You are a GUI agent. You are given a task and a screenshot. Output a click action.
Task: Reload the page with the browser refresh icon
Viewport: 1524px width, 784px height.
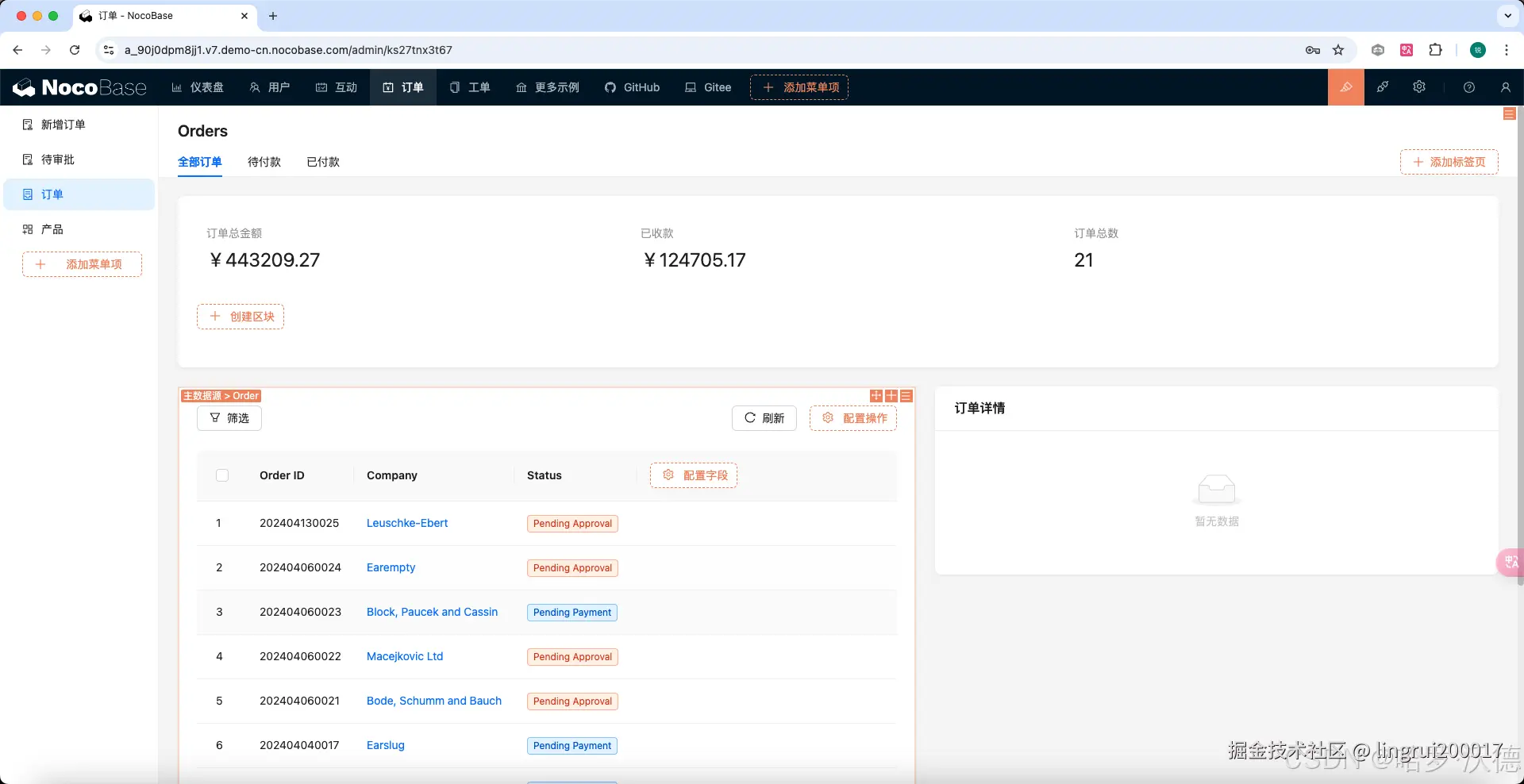(75, 50)
